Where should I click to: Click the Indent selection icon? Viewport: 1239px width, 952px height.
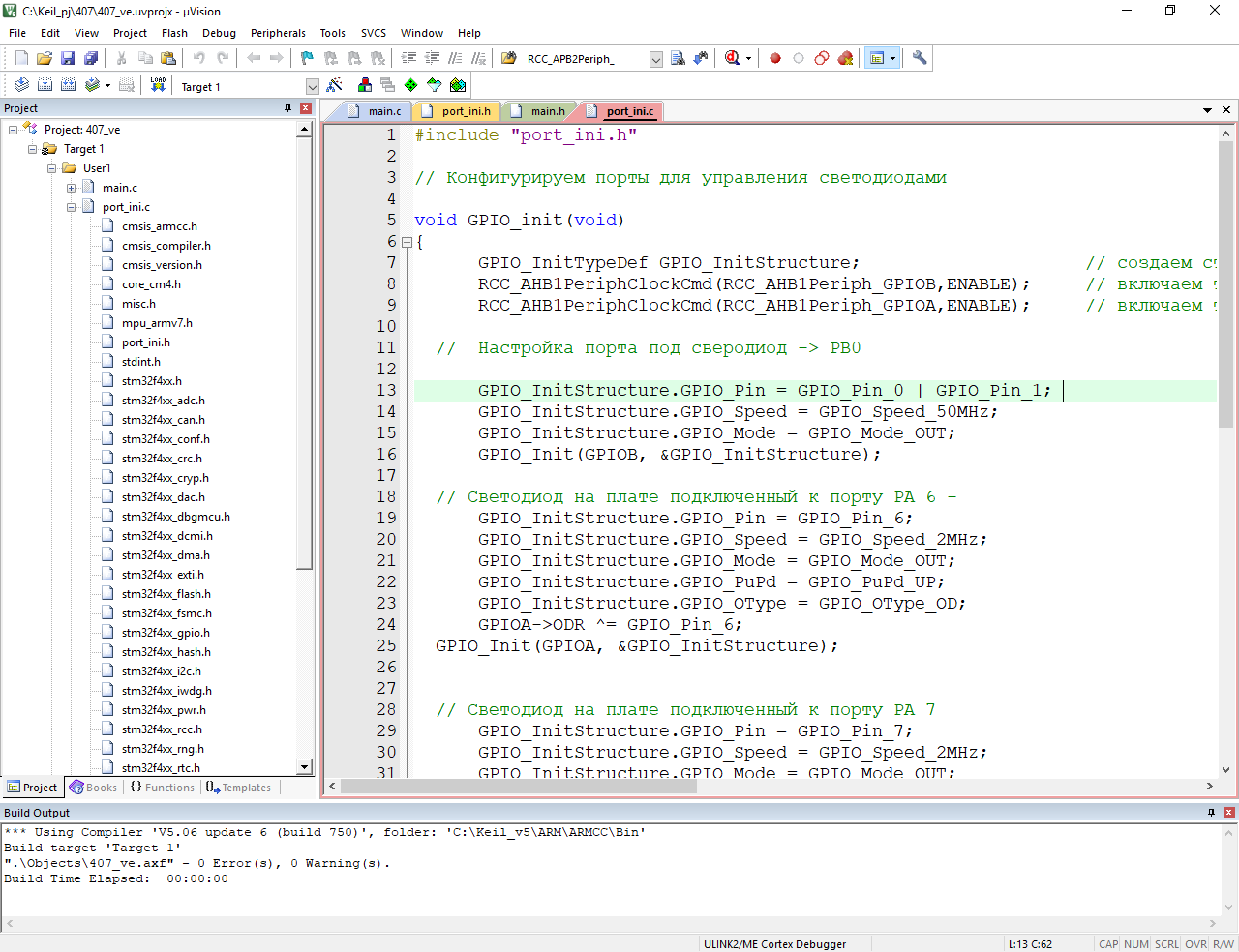(x=408, y=58)
